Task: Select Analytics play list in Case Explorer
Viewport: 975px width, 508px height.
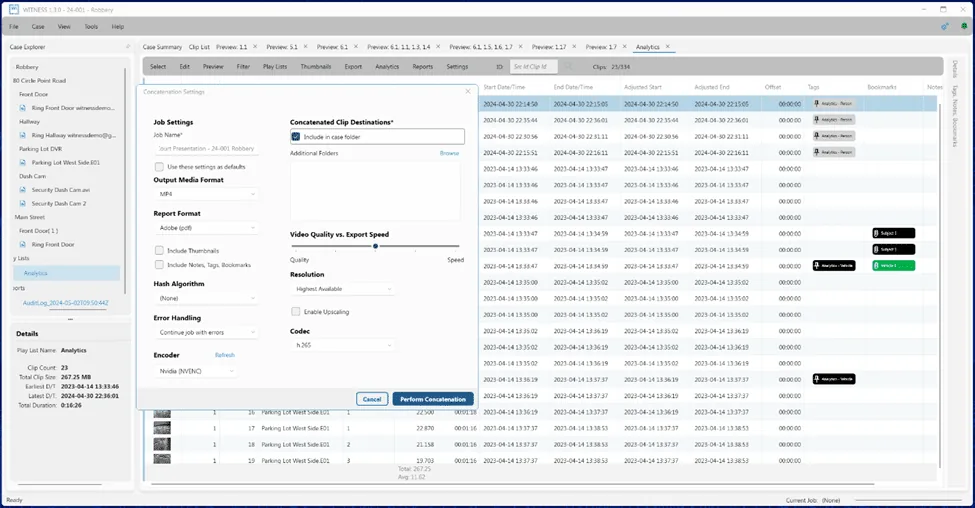Action: tap(67, 273)
